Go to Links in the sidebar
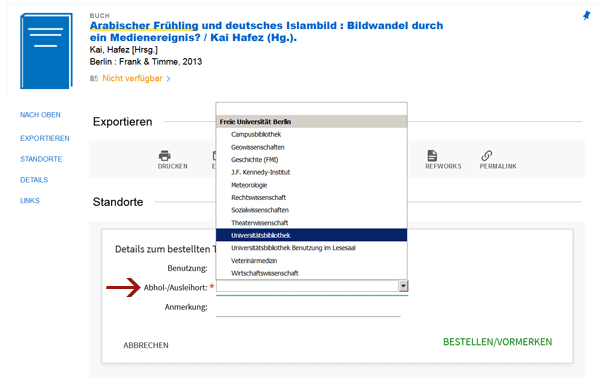Screen dimensions: 600x378 pos(30,200)
